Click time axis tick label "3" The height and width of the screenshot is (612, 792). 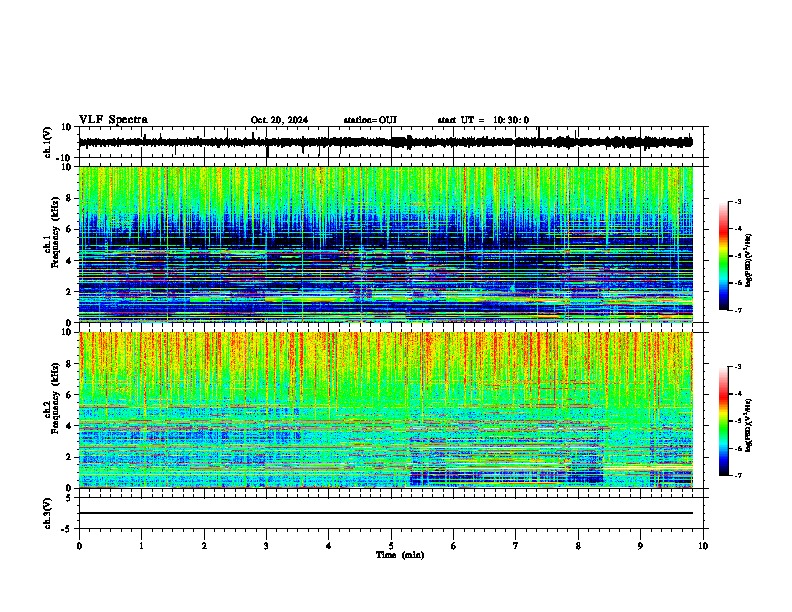click(266, 546)
